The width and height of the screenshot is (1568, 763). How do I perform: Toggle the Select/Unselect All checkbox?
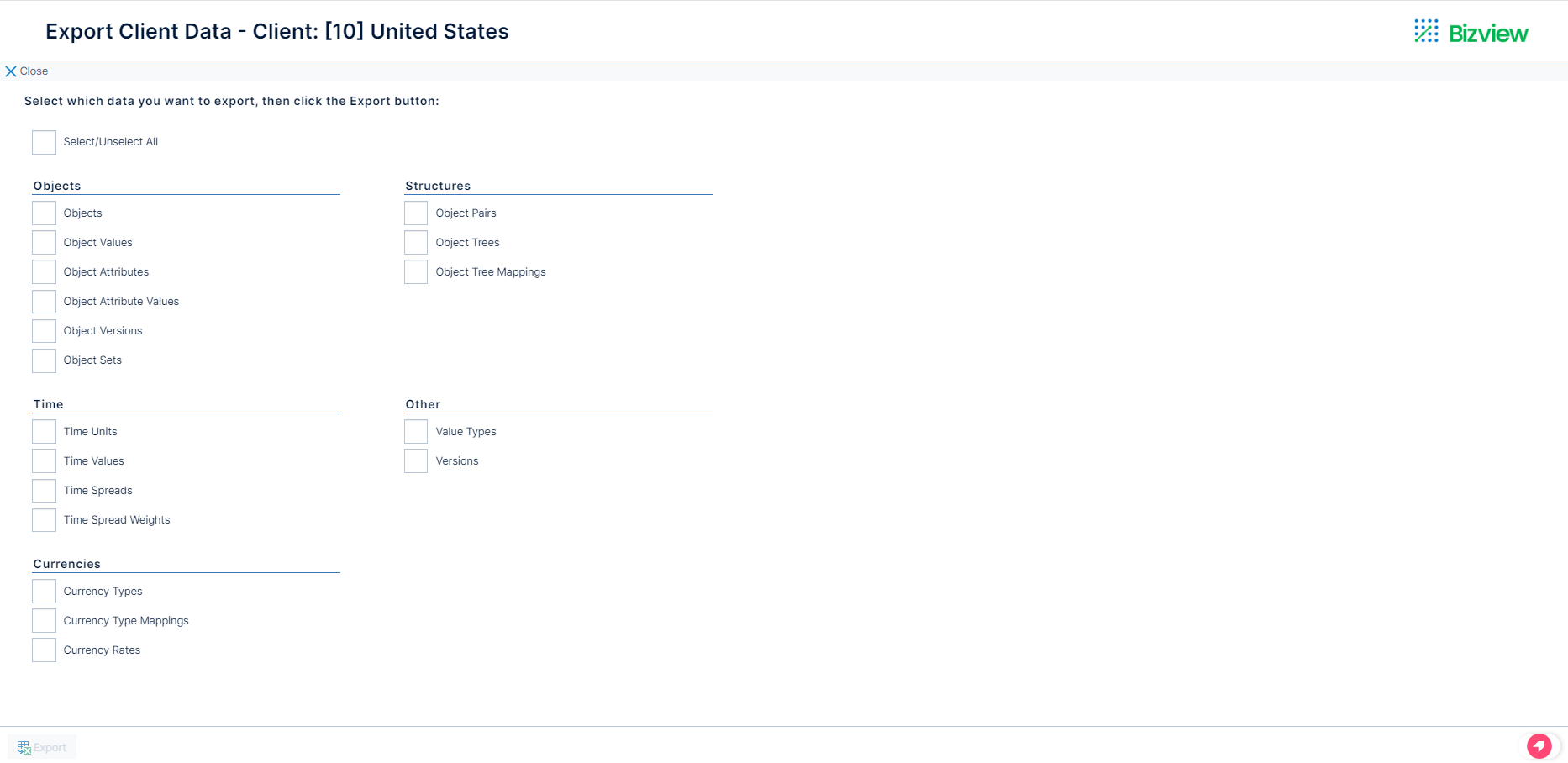click(45, 142)
